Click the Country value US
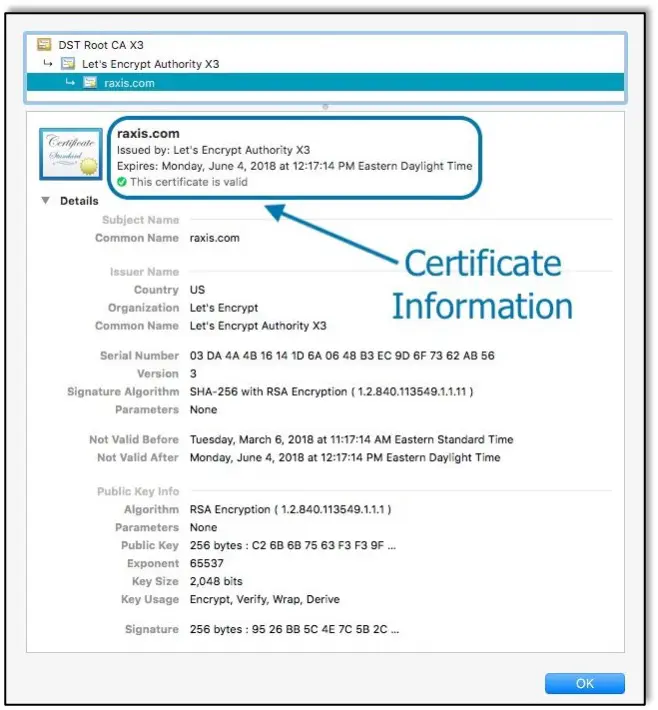The image size is (658, 710). [197, 290]
